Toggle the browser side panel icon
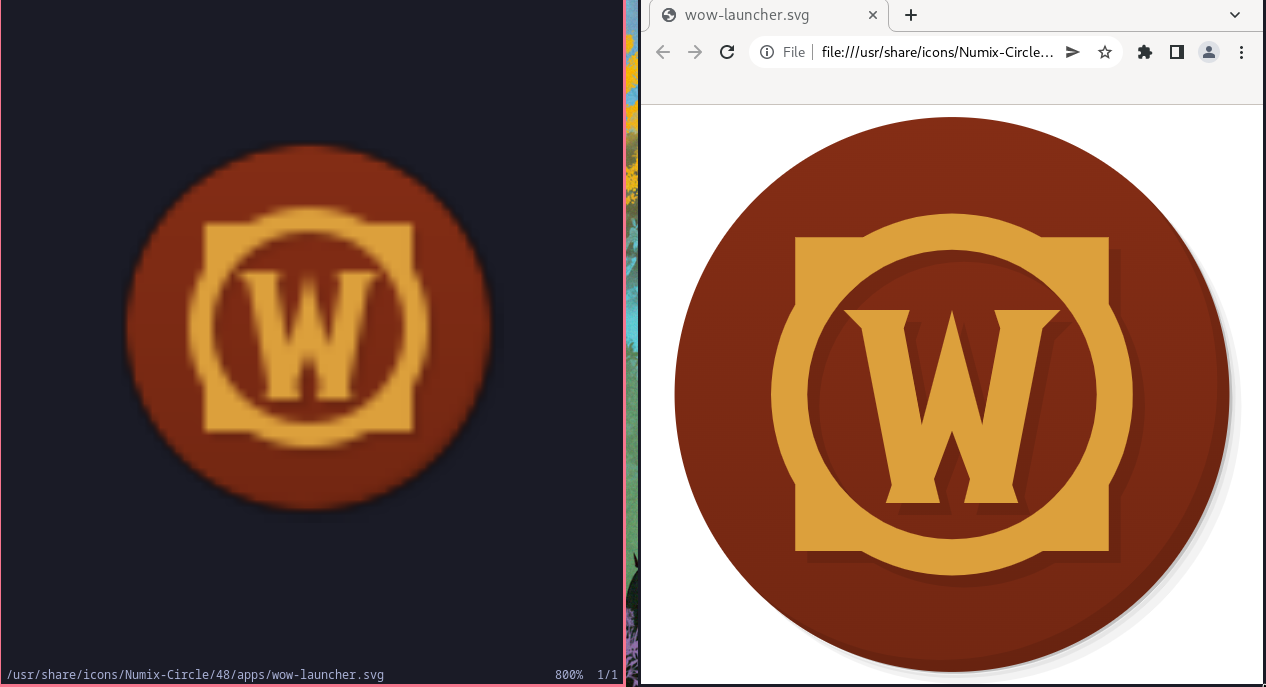1266x687 pixels. (x=1177, y=52)
